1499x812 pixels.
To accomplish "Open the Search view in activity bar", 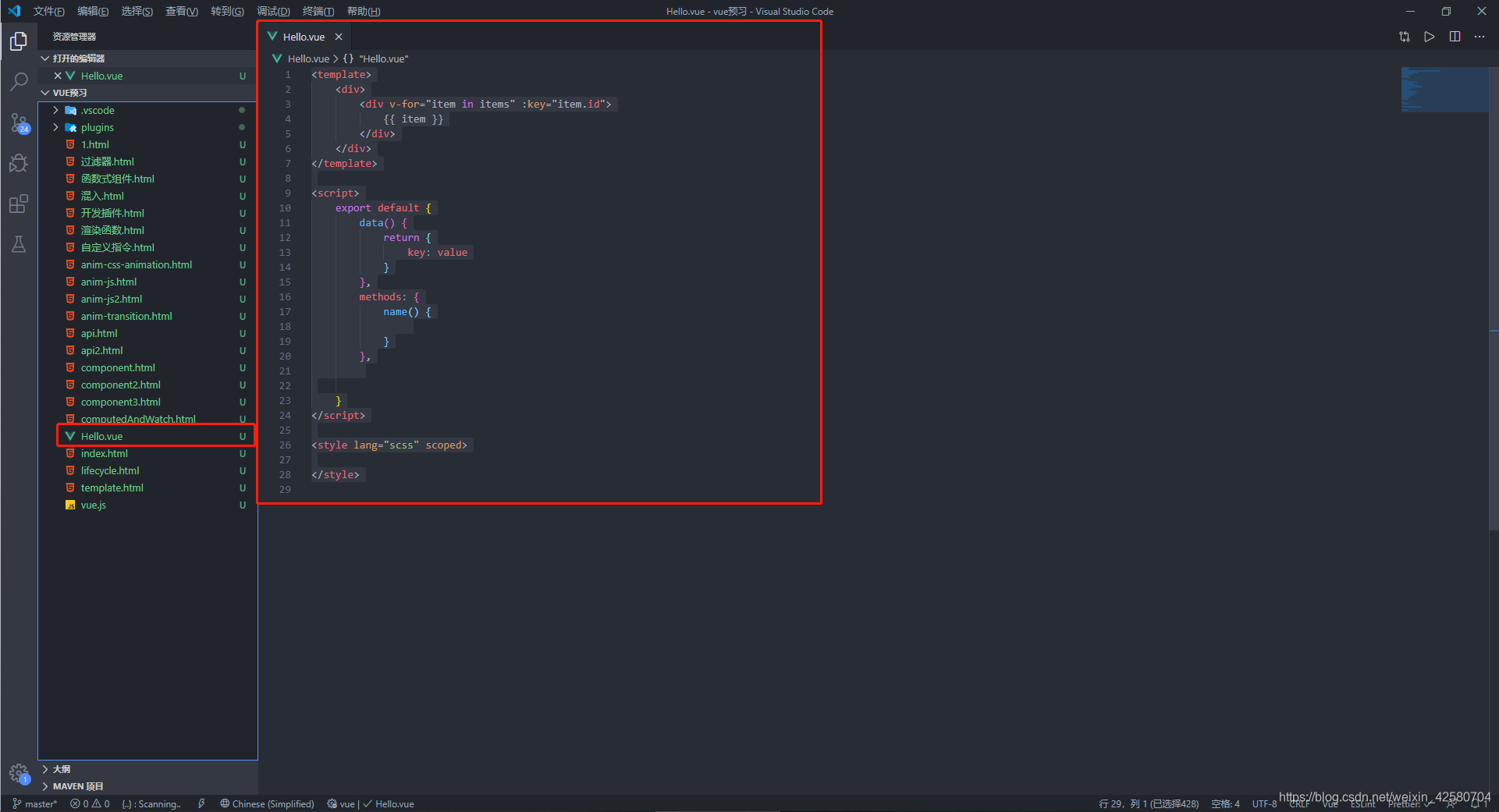I will pyautogui.click(x=19, y=82).
